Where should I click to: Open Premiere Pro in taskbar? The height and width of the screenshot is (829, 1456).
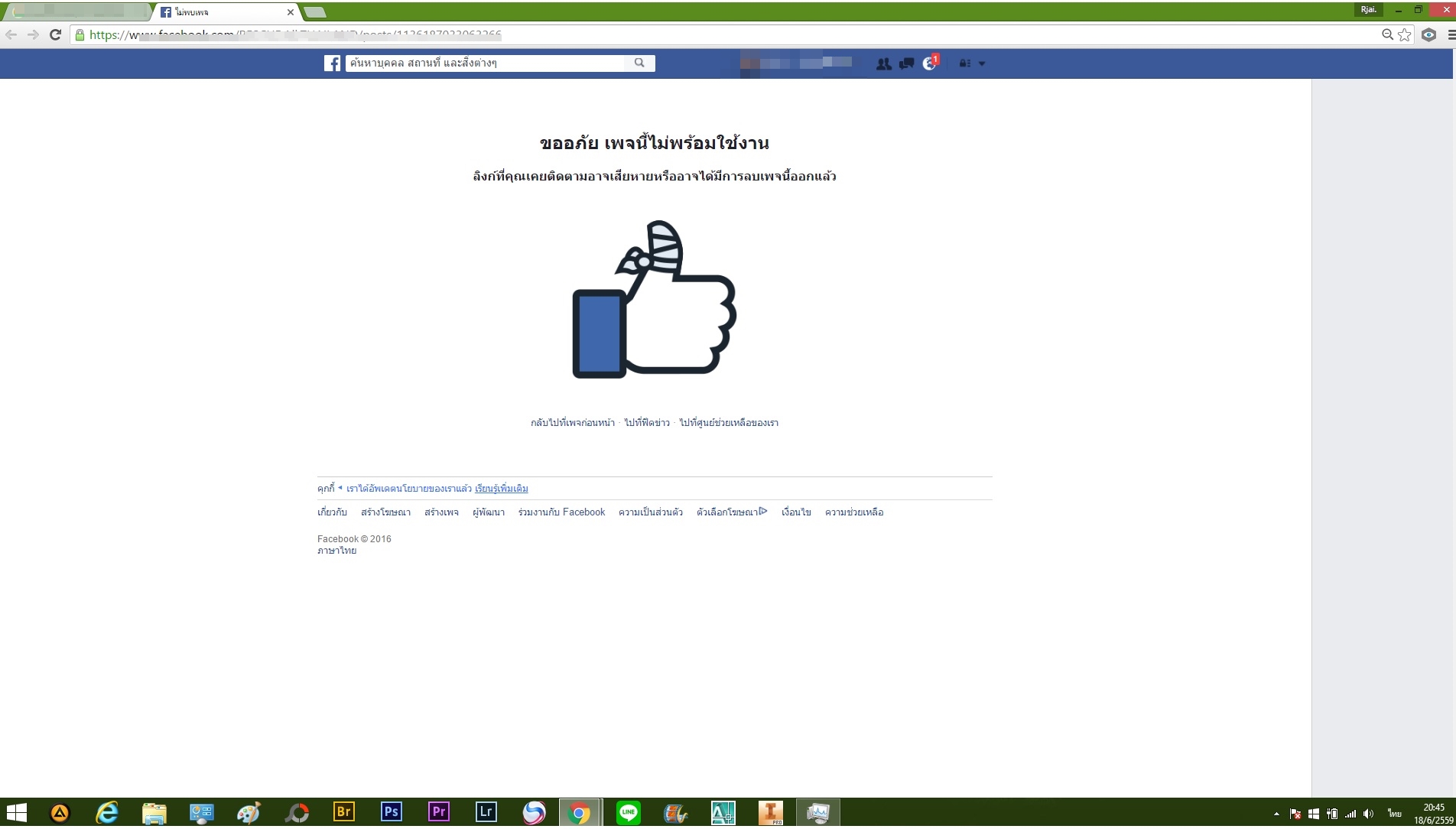[439, 812]
